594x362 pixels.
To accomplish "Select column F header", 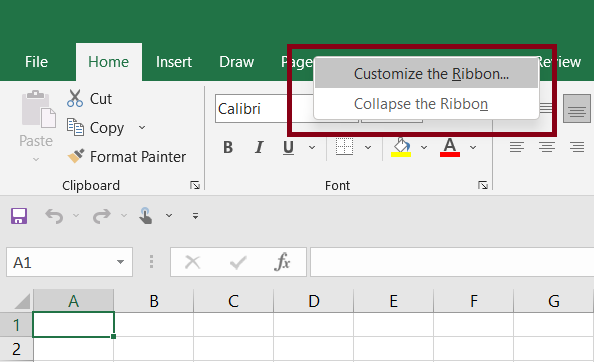I will (474, 301).
